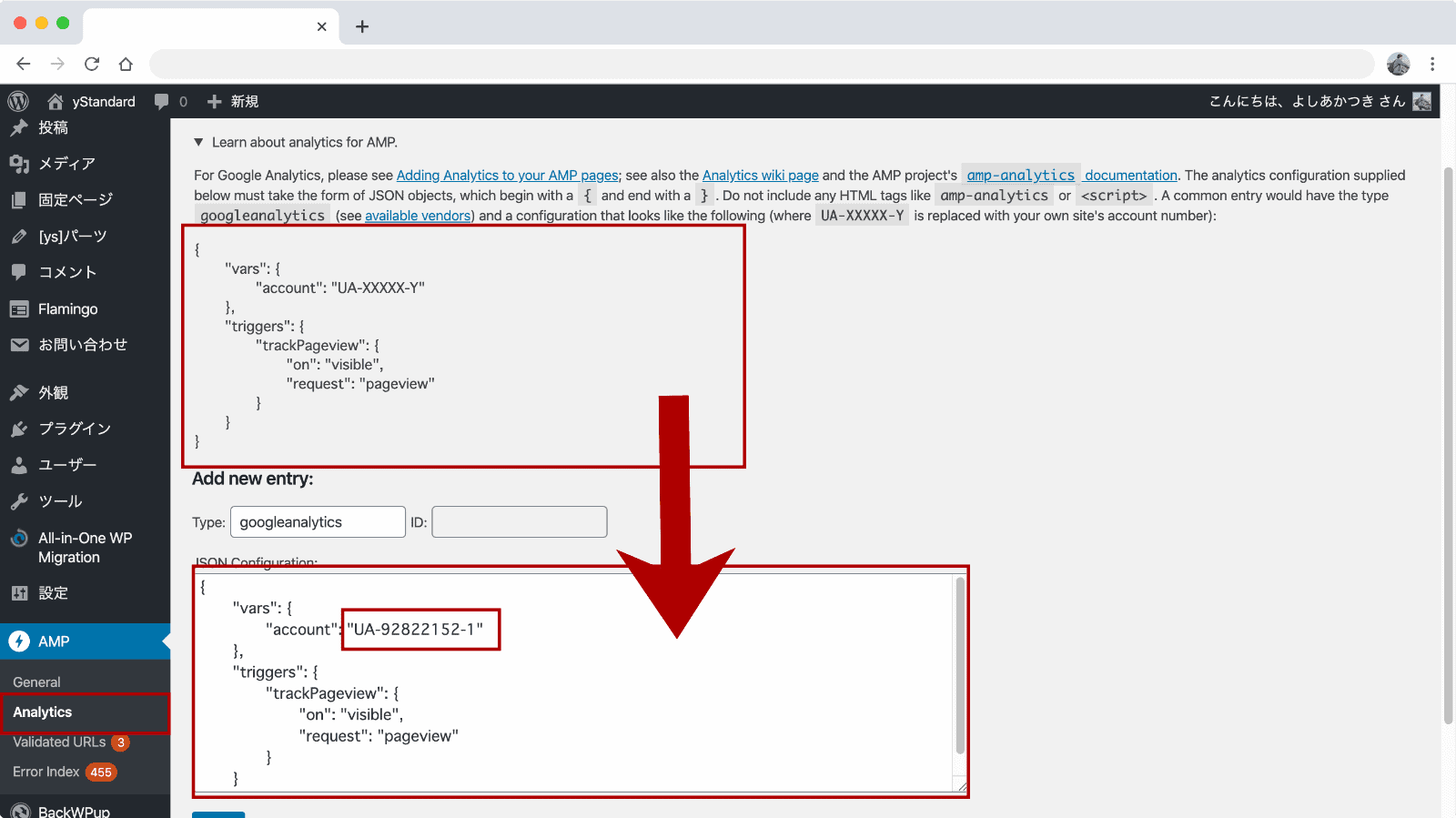Click page vertical scrollbar

tap(1449, 446)
